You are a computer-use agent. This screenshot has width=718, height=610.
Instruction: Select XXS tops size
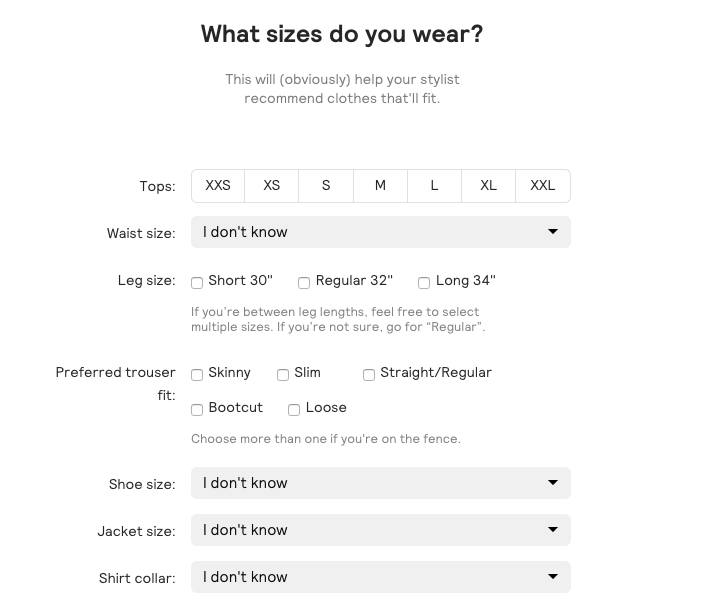pos(218,185)
